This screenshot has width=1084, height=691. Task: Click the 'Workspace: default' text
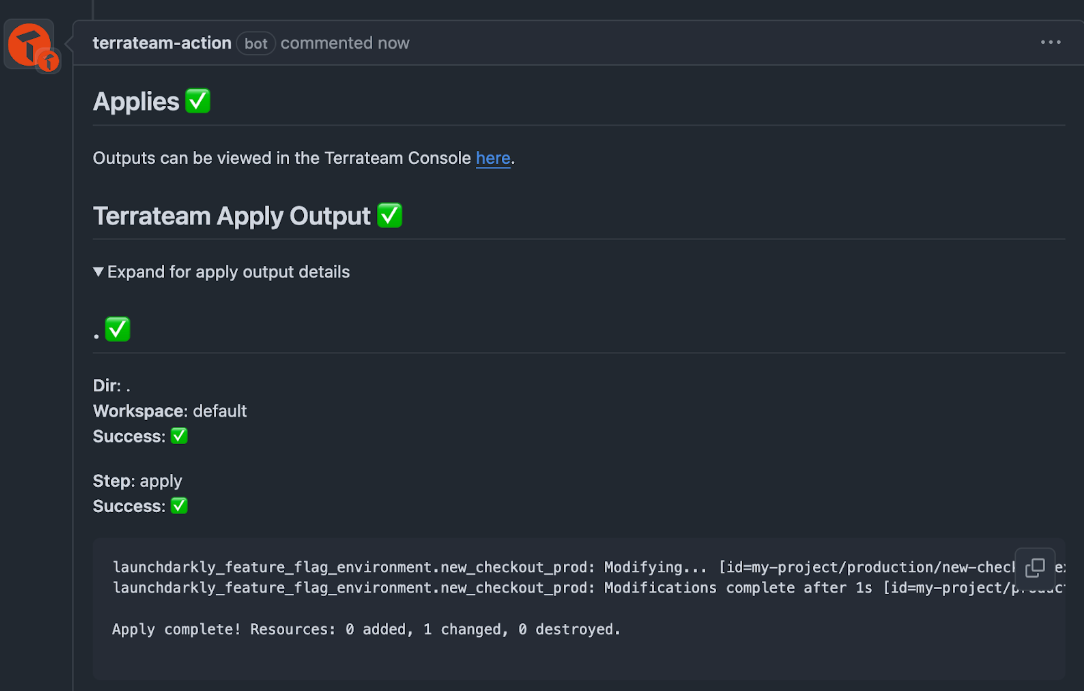point(169,411)
